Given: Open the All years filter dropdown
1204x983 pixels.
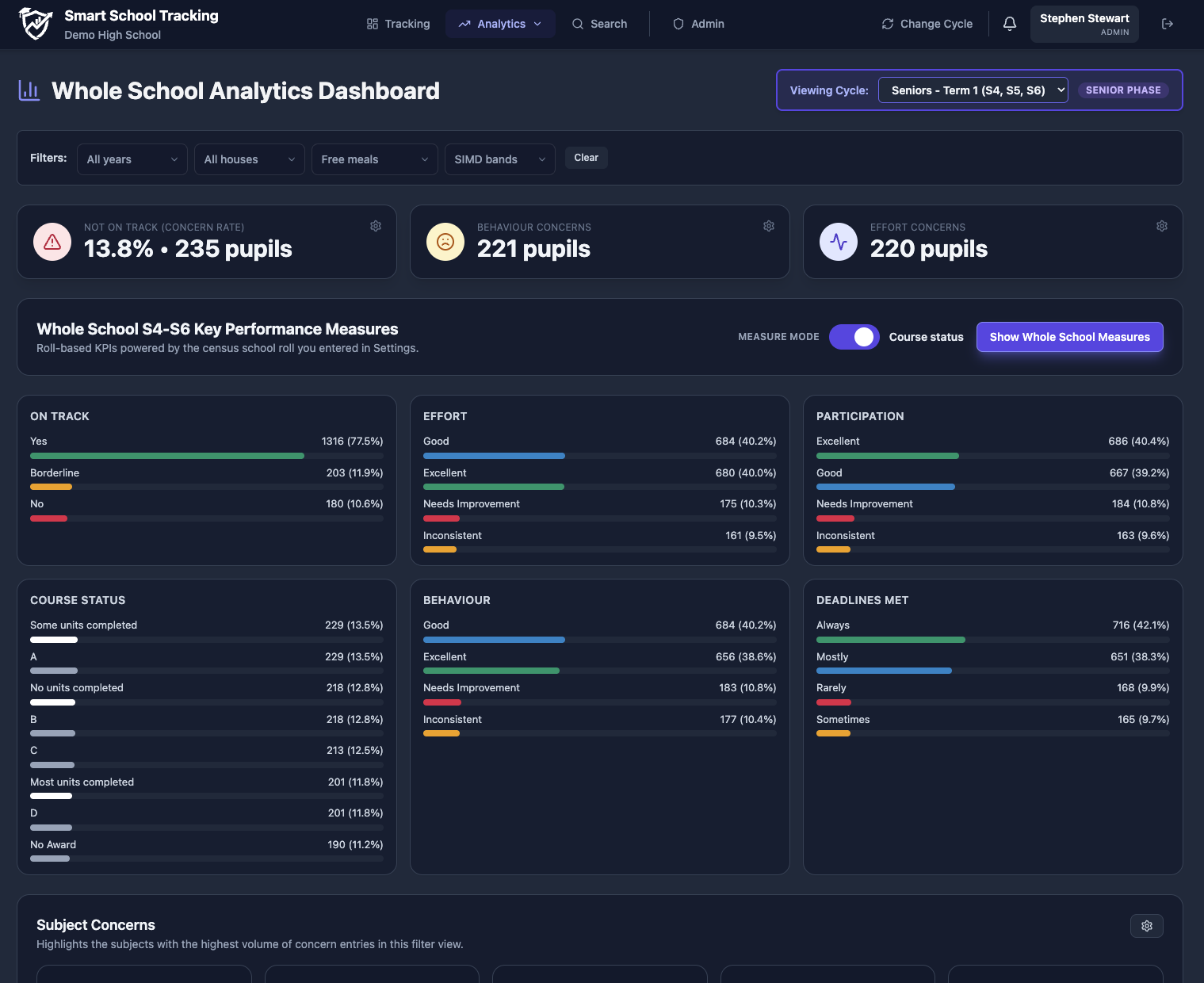Looking at the screenshot, I should coord(132,159).
